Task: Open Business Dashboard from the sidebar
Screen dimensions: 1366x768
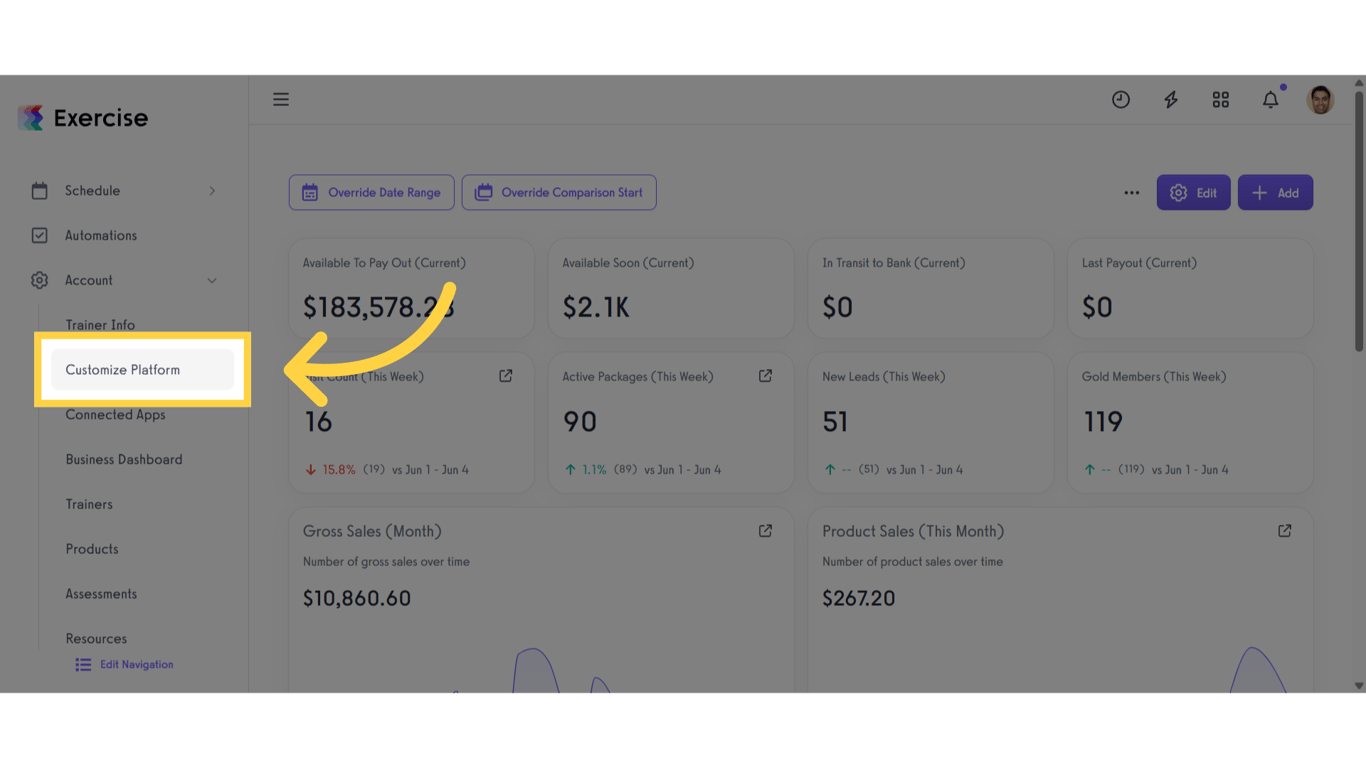Action: pyautogui.click(x=123, y=459)
